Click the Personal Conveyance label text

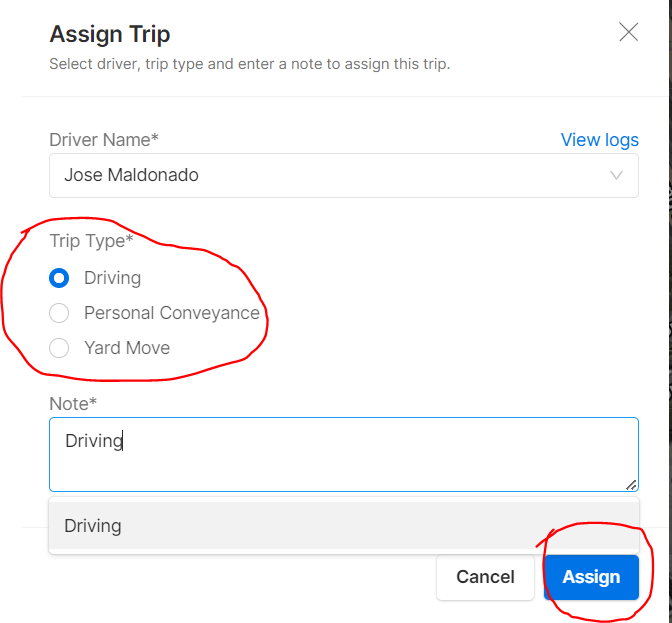(172, 313)
